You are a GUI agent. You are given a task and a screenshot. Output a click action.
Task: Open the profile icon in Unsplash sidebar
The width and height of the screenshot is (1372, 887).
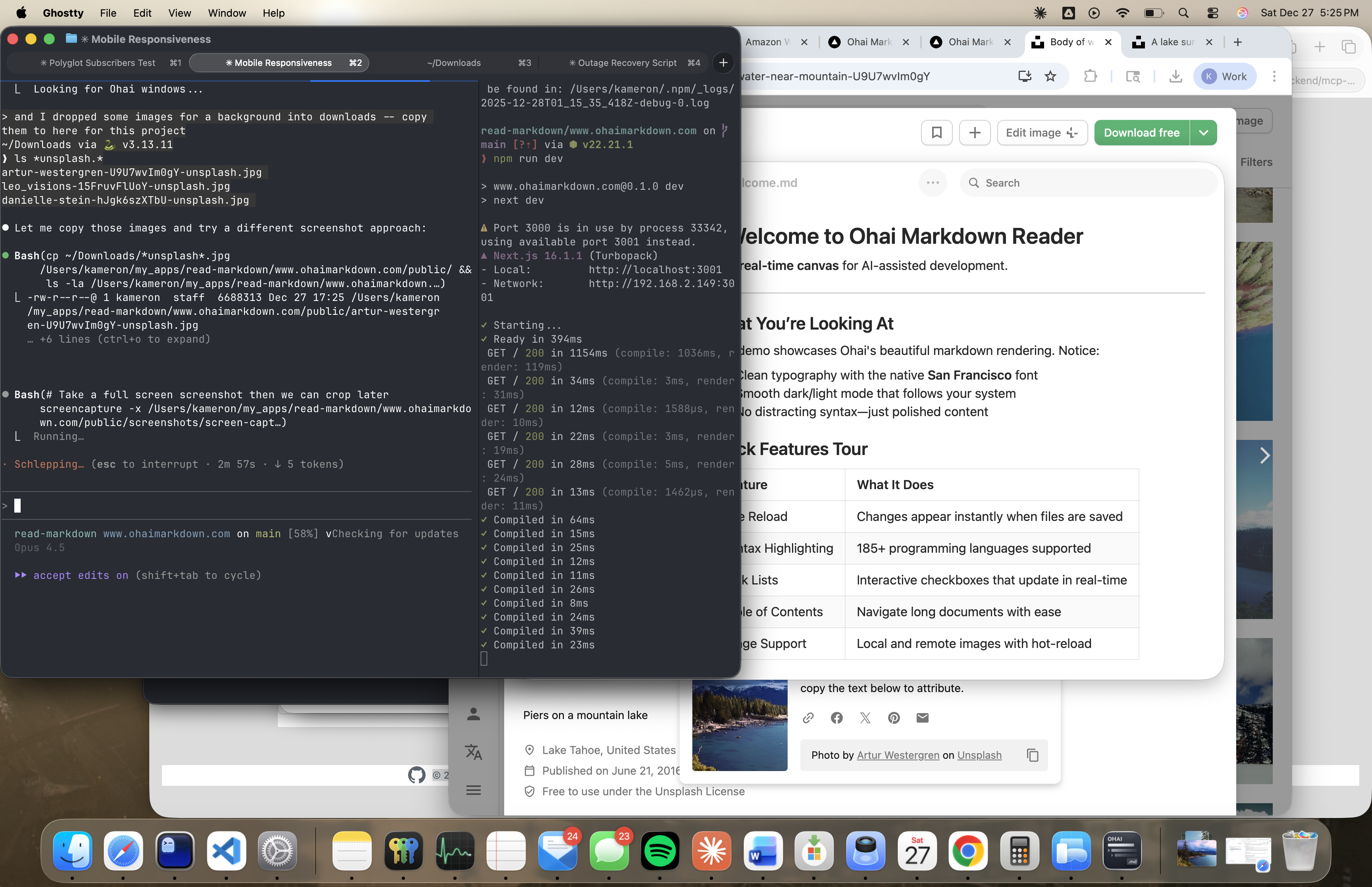[x=473, y=714]
